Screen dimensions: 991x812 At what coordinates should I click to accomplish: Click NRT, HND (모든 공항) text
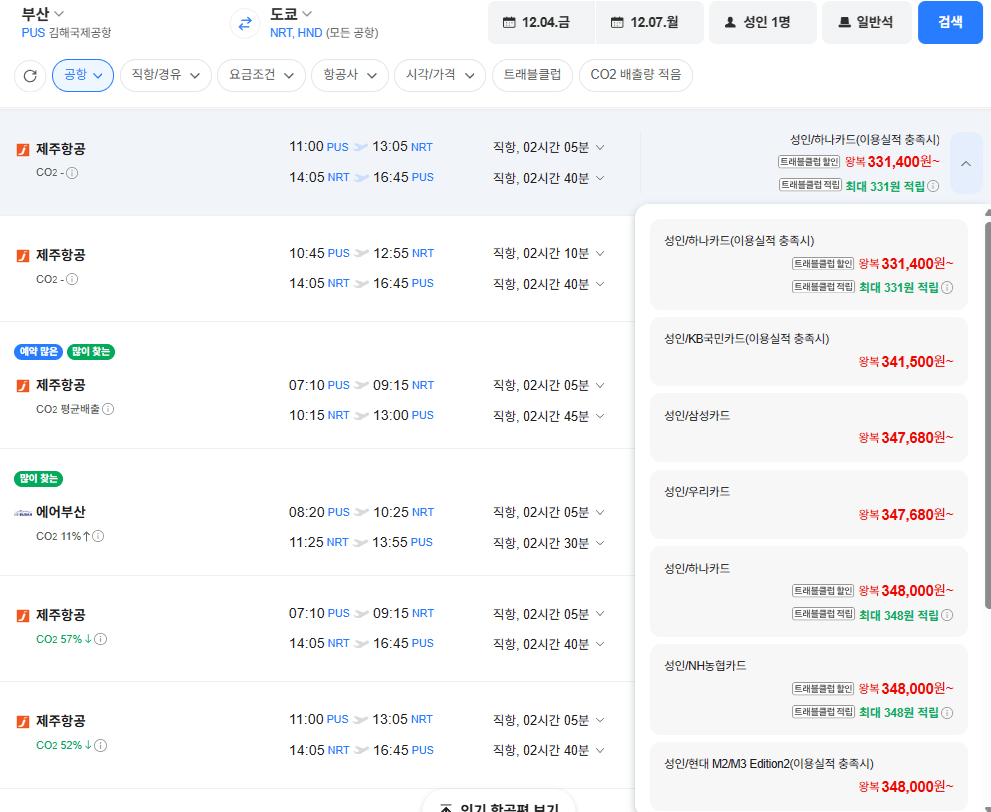tap(324, 33)
